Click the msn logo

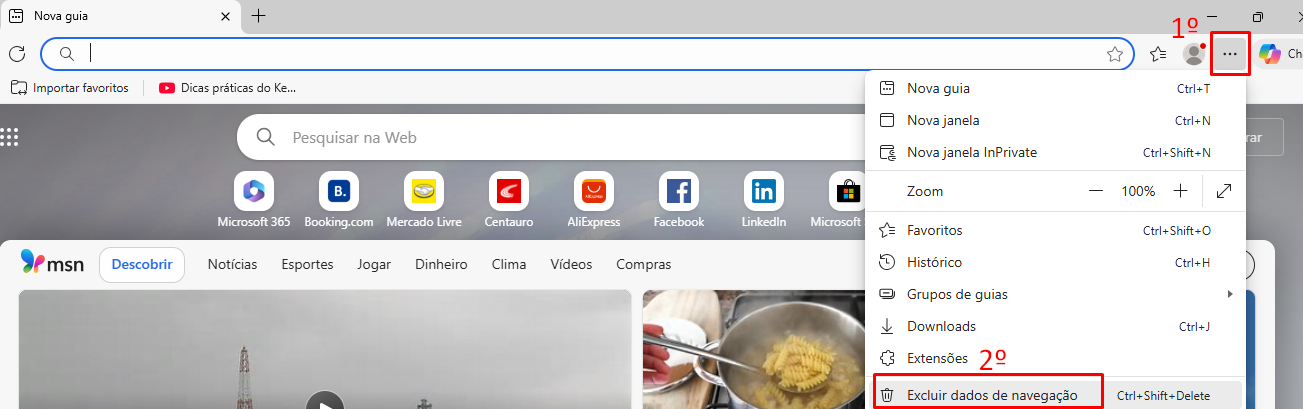click(52, 264)
